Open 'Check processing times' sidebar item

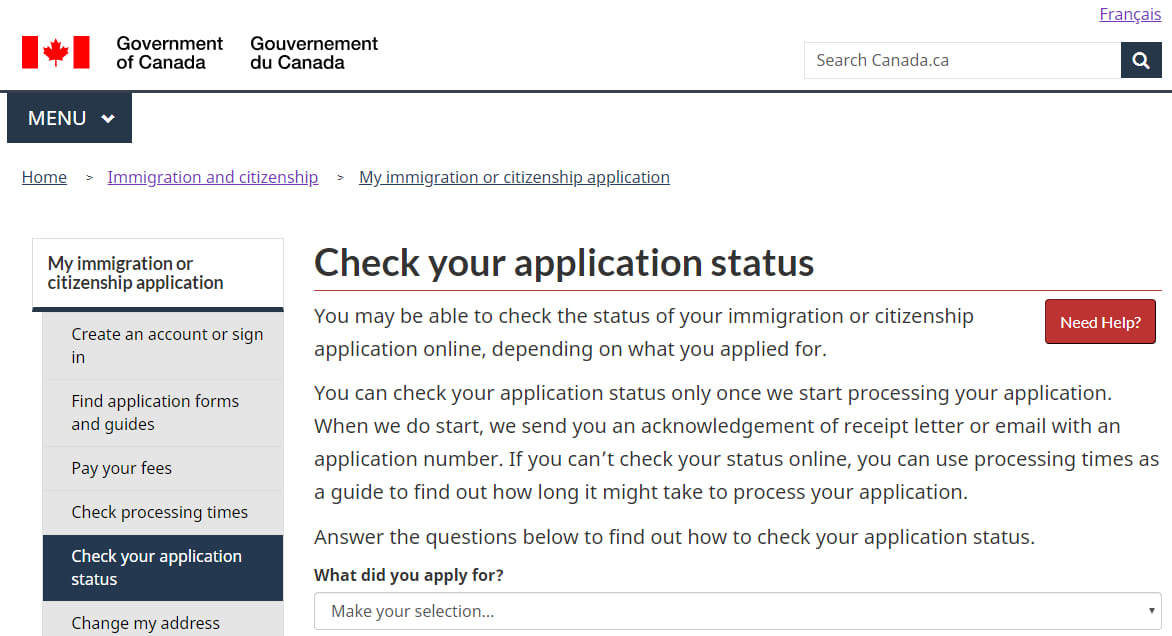(x=163, y=512)
